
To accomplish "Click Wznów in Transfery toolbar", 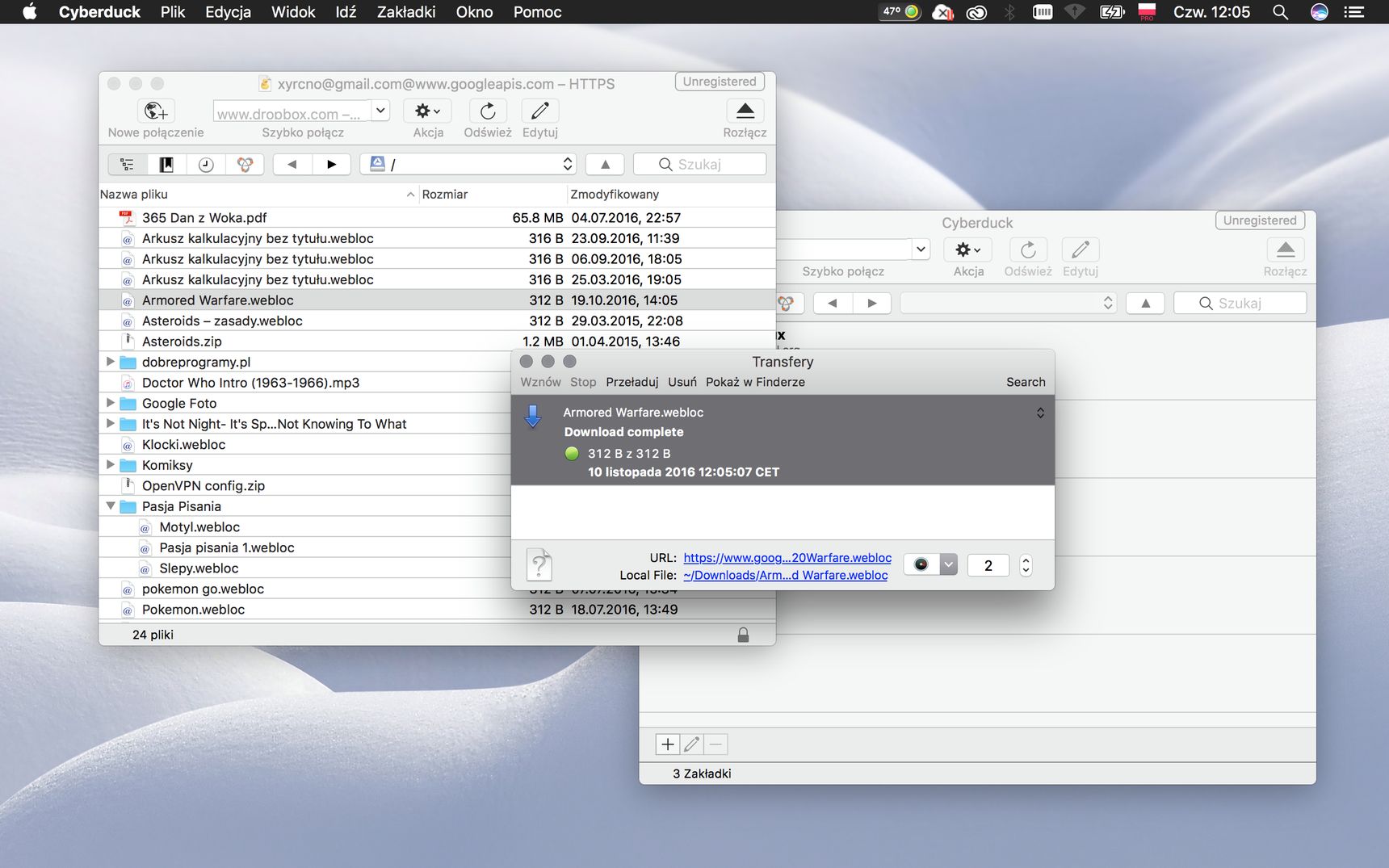I will (540, 382).
